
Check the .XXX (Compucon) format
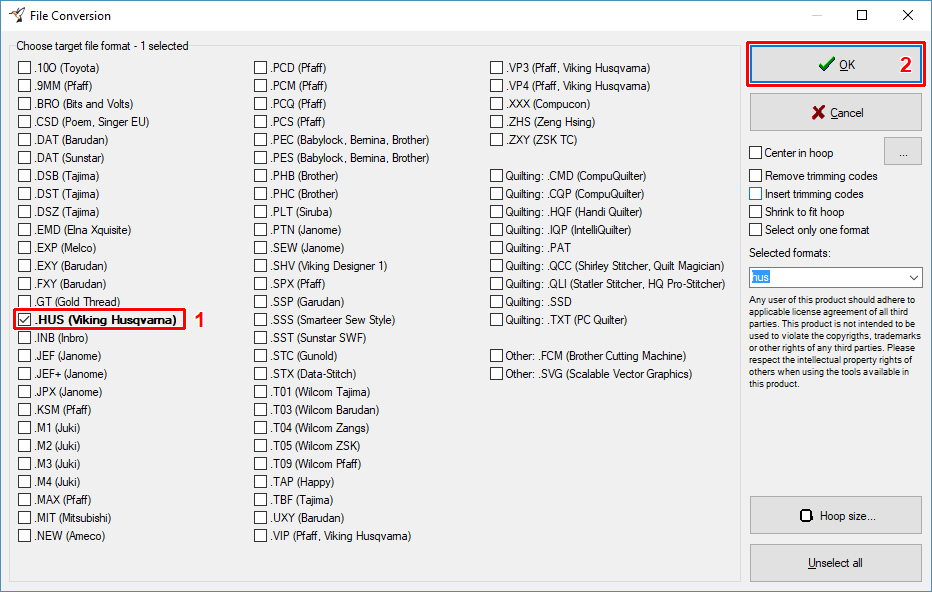pos(496,103)
